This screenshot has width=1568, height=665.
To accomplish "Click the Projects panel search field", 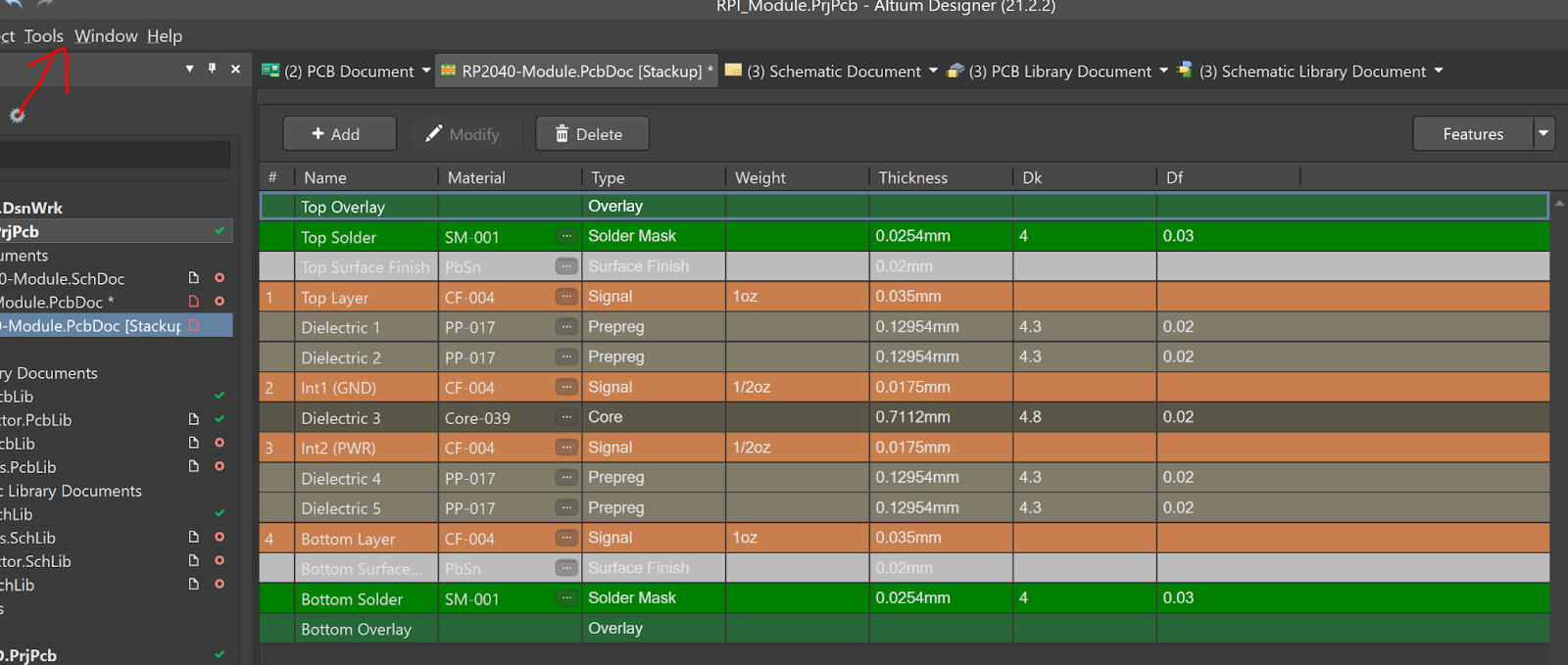I will click(116, 154).
